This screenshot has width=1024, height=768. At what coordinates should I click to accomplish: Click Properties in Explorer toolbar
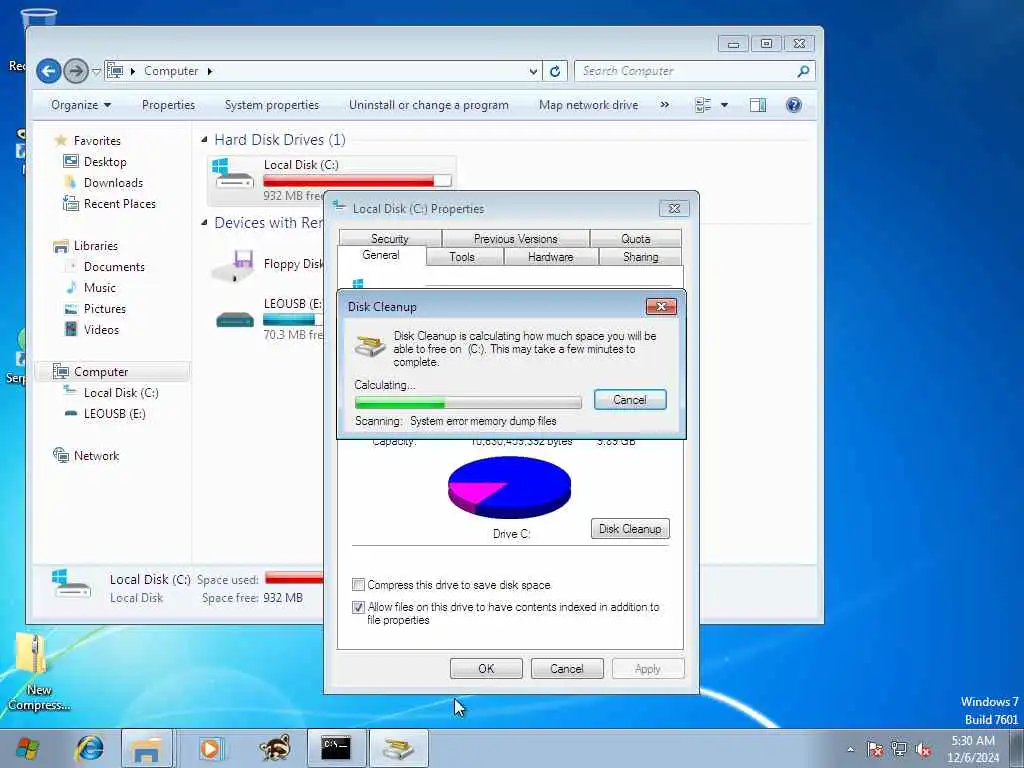[168, 105]
